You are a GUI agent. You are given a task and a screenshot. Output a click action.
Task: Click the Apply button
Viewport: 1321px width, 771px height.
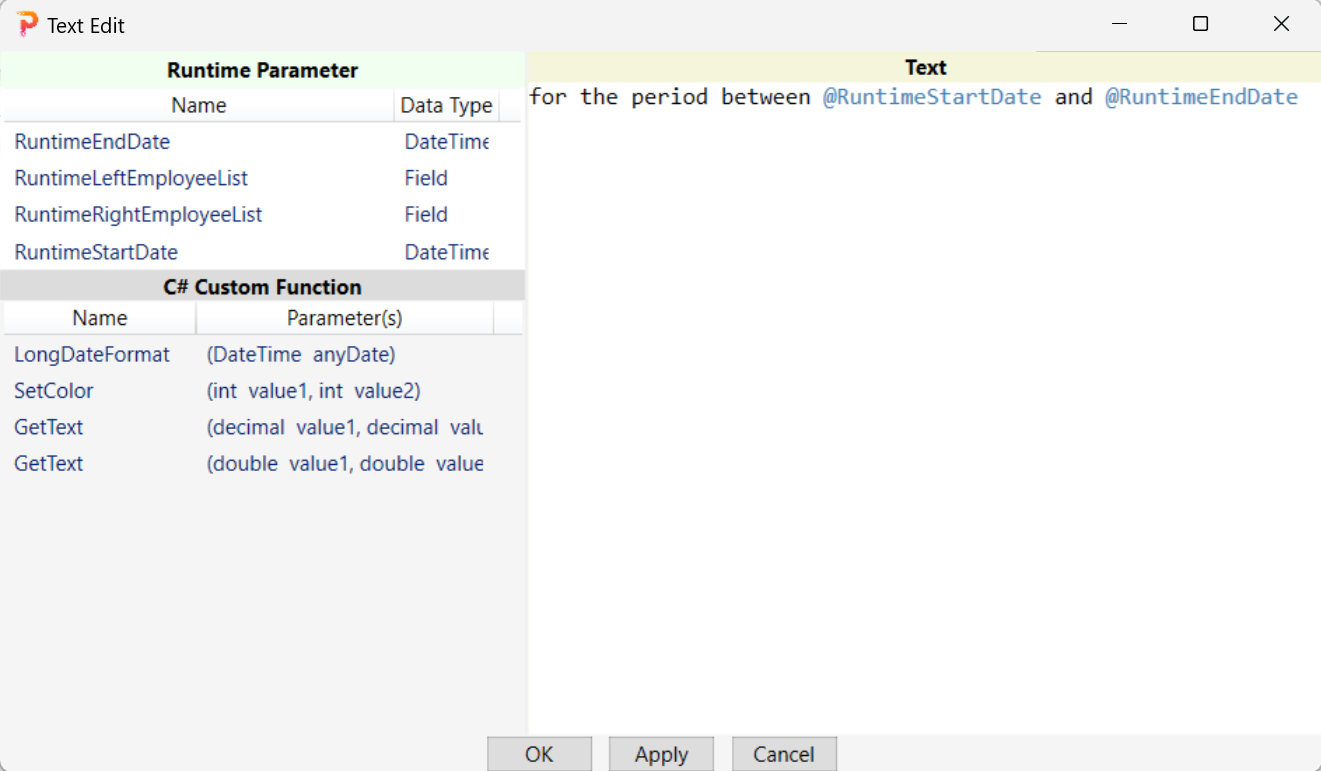(x=661, y=754)
